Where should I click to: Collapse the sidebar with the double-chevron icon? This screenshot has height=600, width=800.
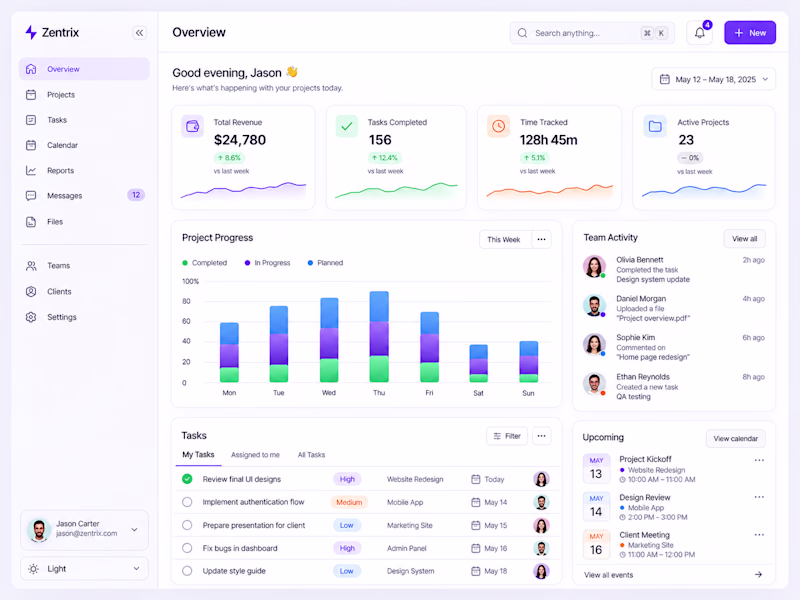139,33
